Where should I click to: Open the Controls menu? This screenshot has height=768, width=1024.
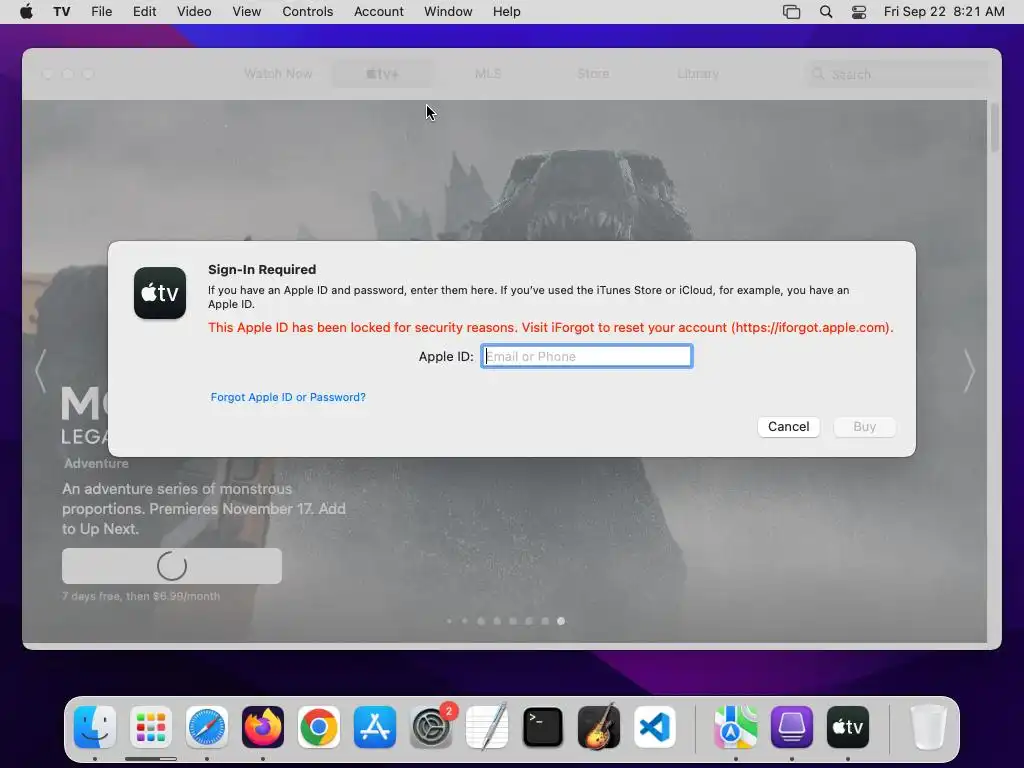[308, 12]
